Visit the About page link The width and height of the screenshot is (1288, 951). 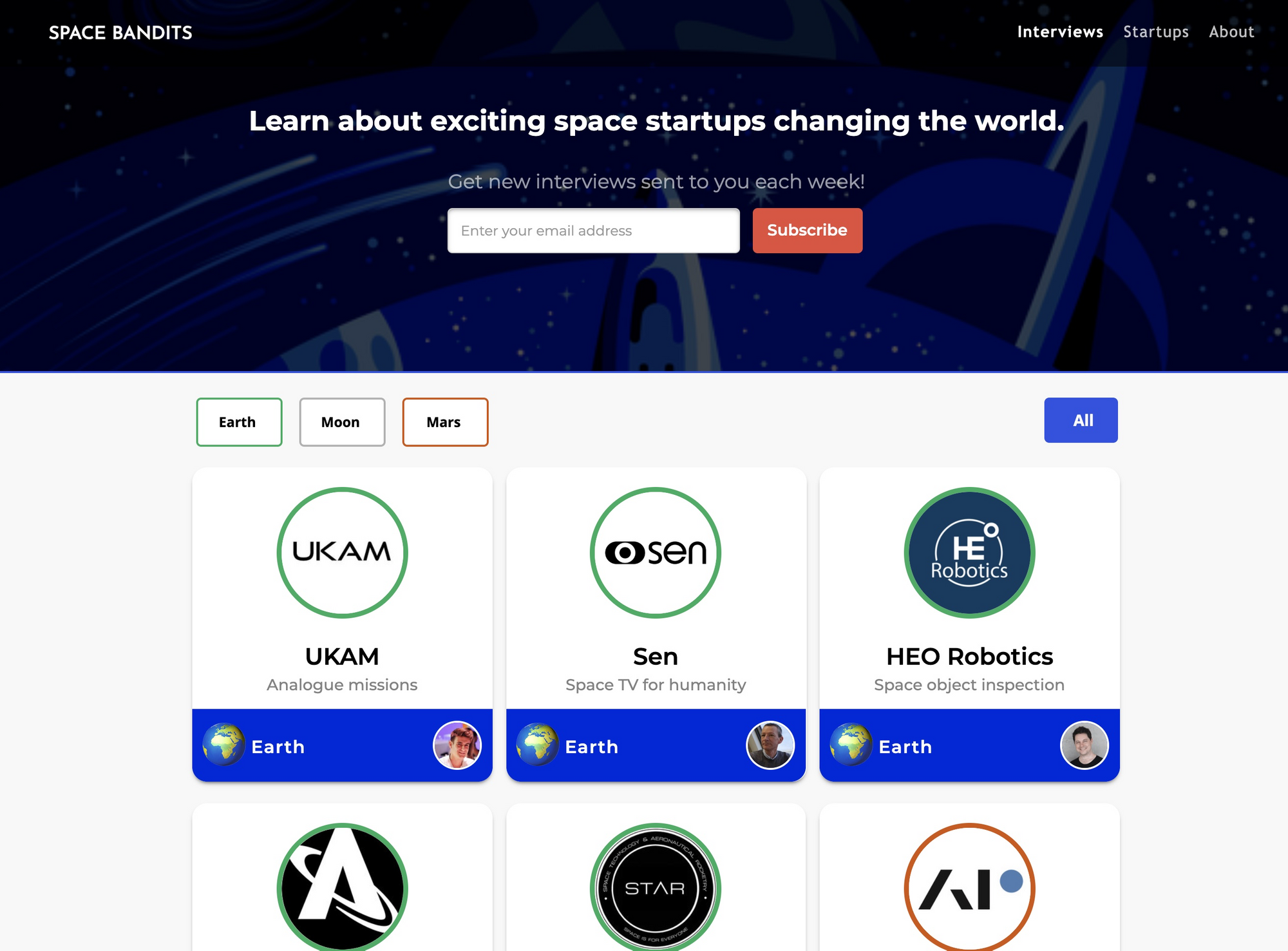click(x=1231, y=32)
